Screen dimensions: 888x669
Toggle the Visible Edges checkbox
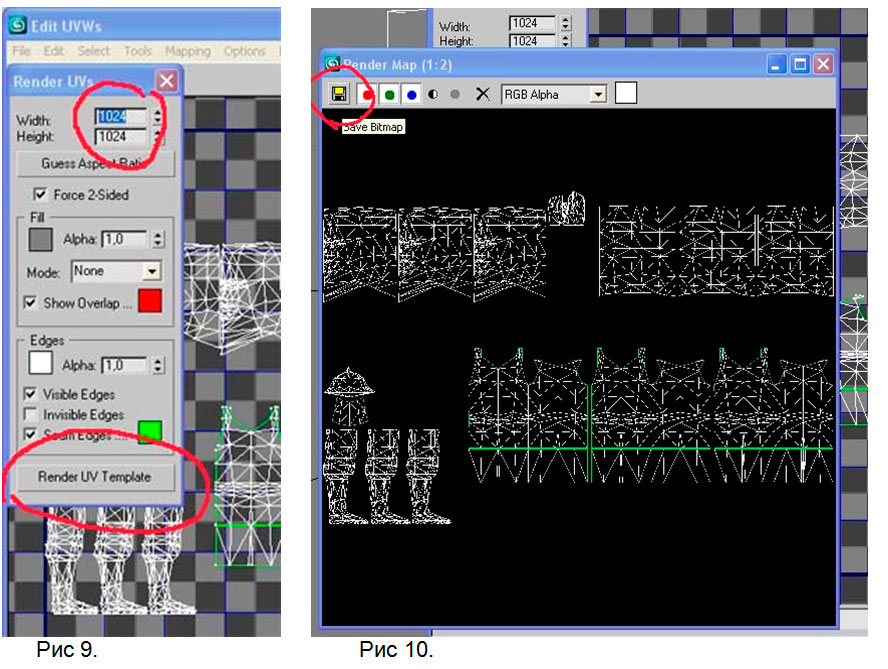click(31, 394)
